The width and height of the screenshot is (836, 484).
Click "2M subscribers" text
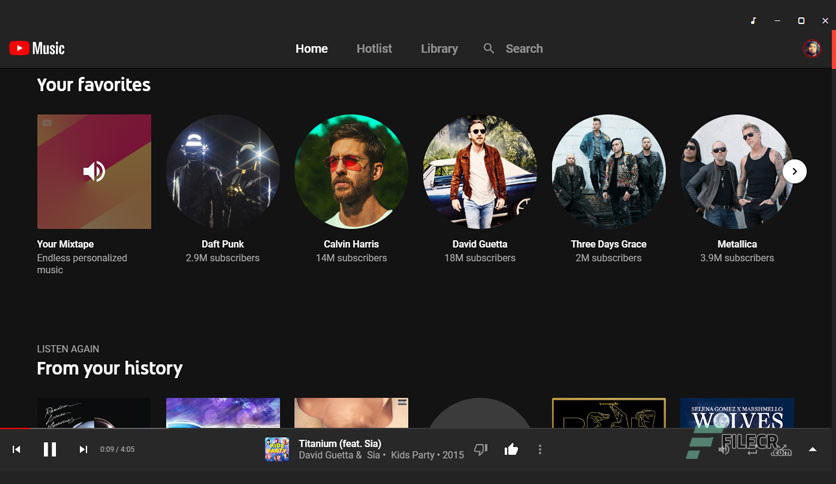(608, 258)
